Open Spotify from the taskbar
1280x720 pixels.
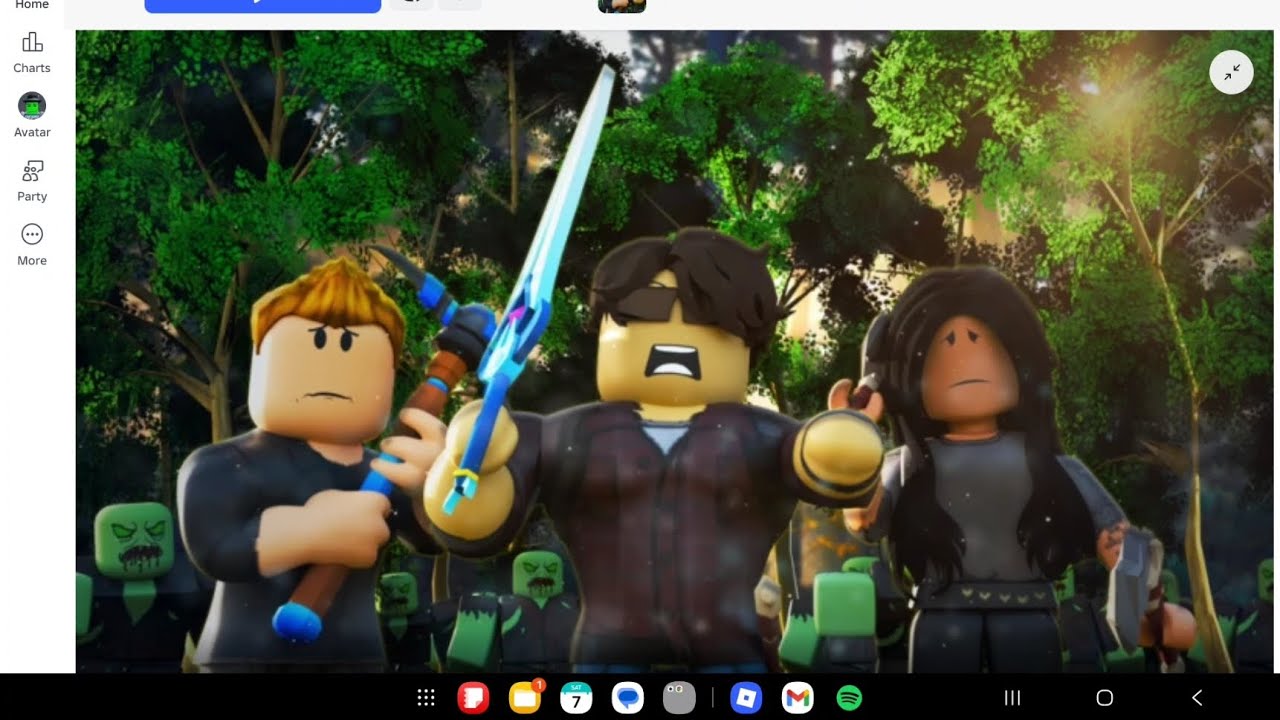[849, 698]
